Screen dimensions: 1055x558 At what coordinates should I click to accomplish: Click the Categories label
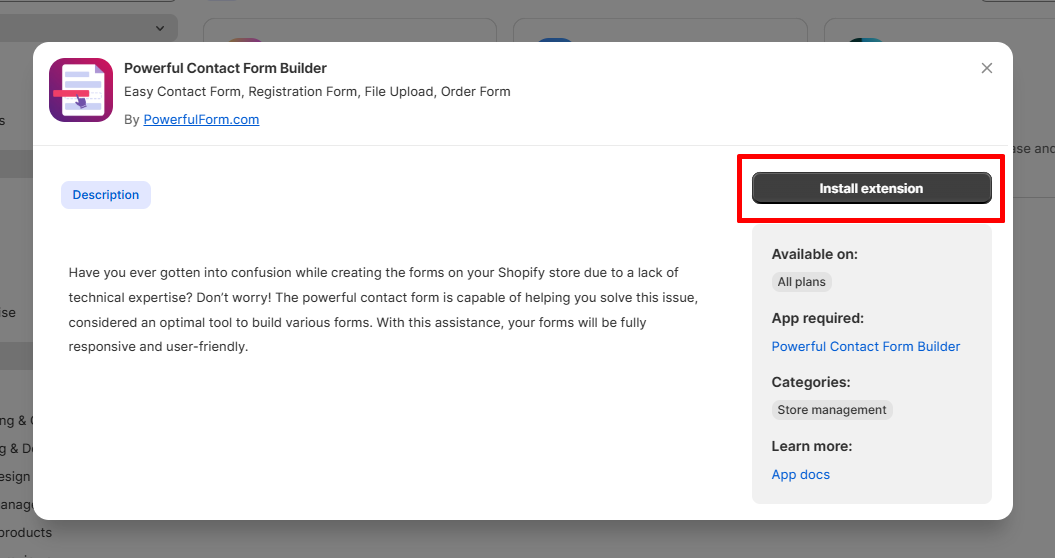[x=811, y=382]
